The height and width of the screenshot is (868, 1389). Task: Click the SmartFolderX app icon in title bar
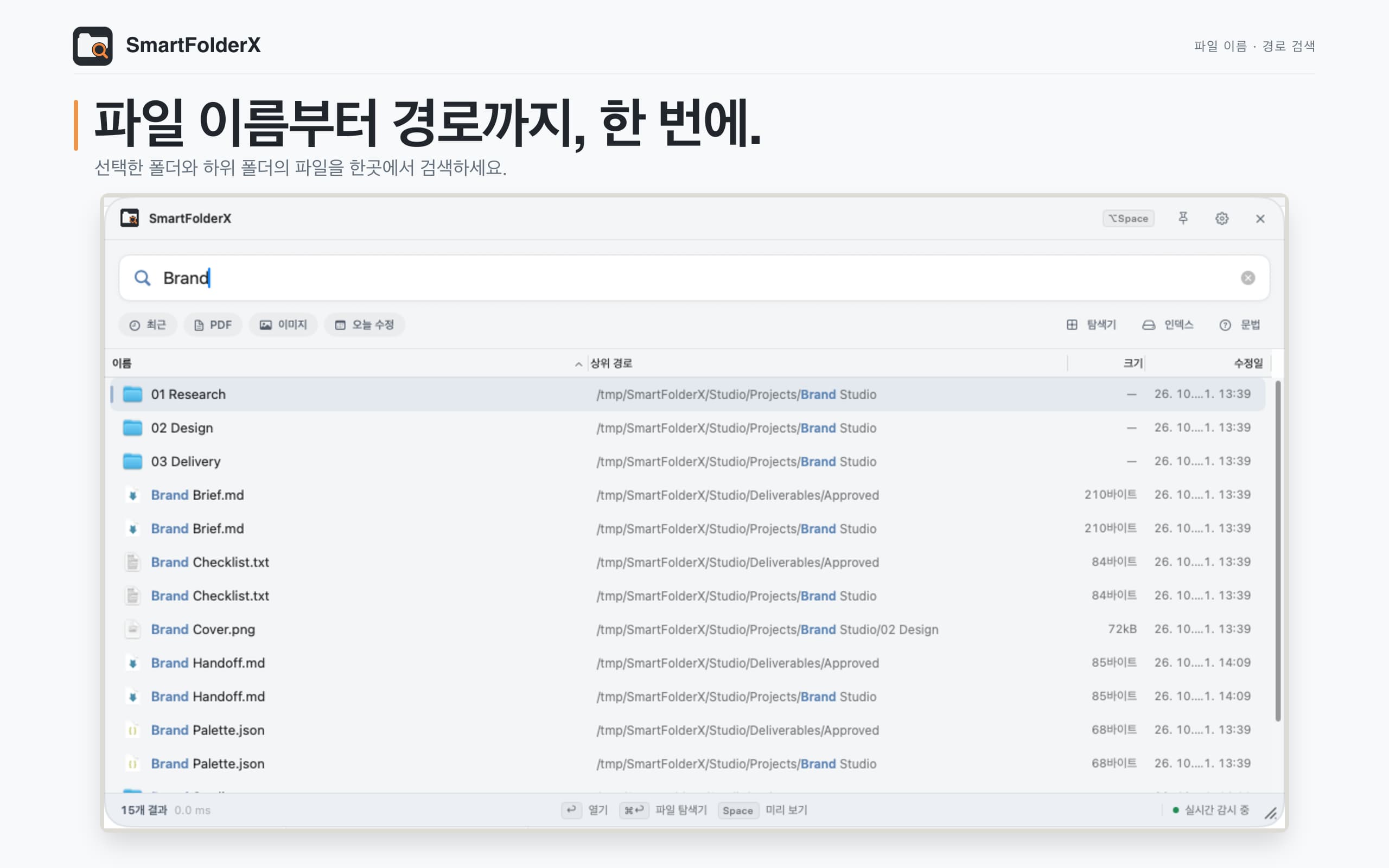pyautogui.click(x=129, y=218)
